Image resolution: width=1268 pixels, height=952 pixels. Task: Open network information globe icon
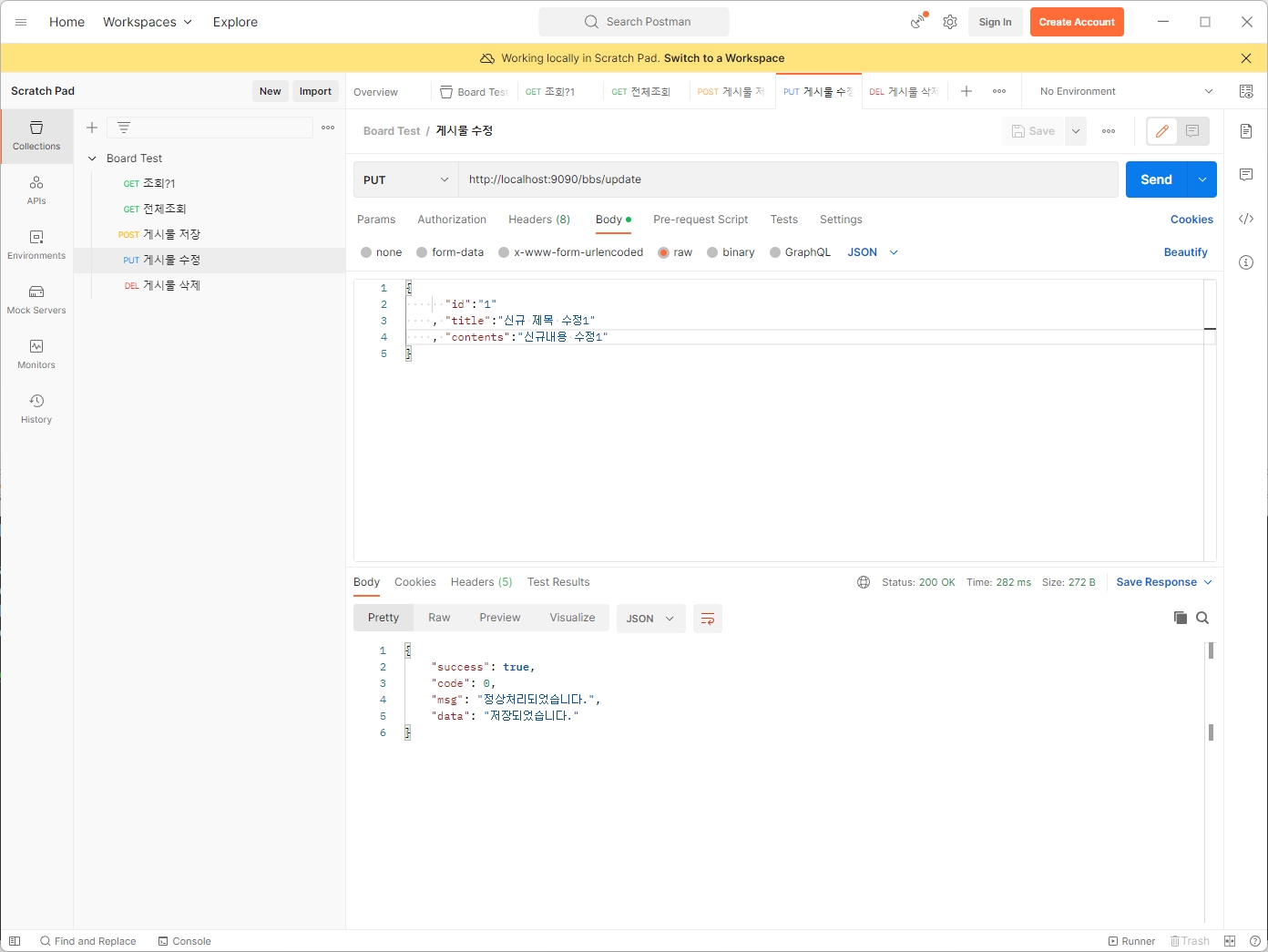[864, 582]
